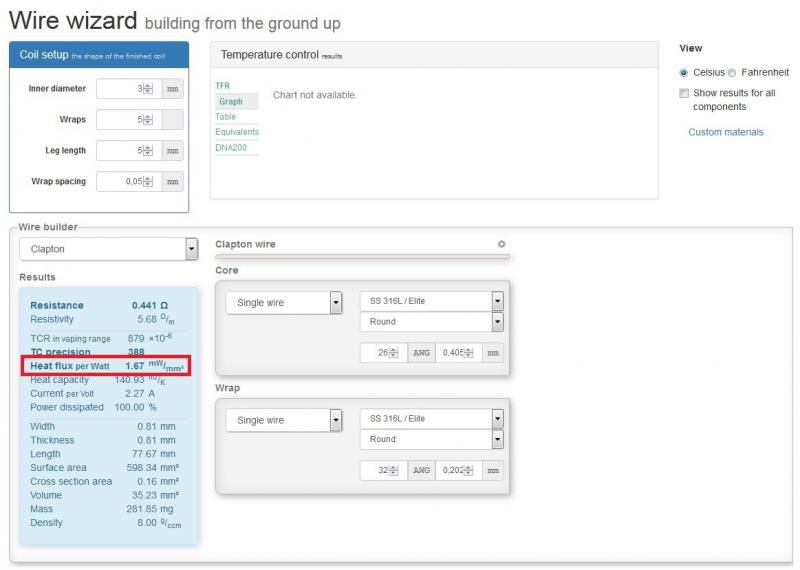Click the wrap AWG 32 spinner arrows
The image size is (800, 570).
(x=393, y=470)
